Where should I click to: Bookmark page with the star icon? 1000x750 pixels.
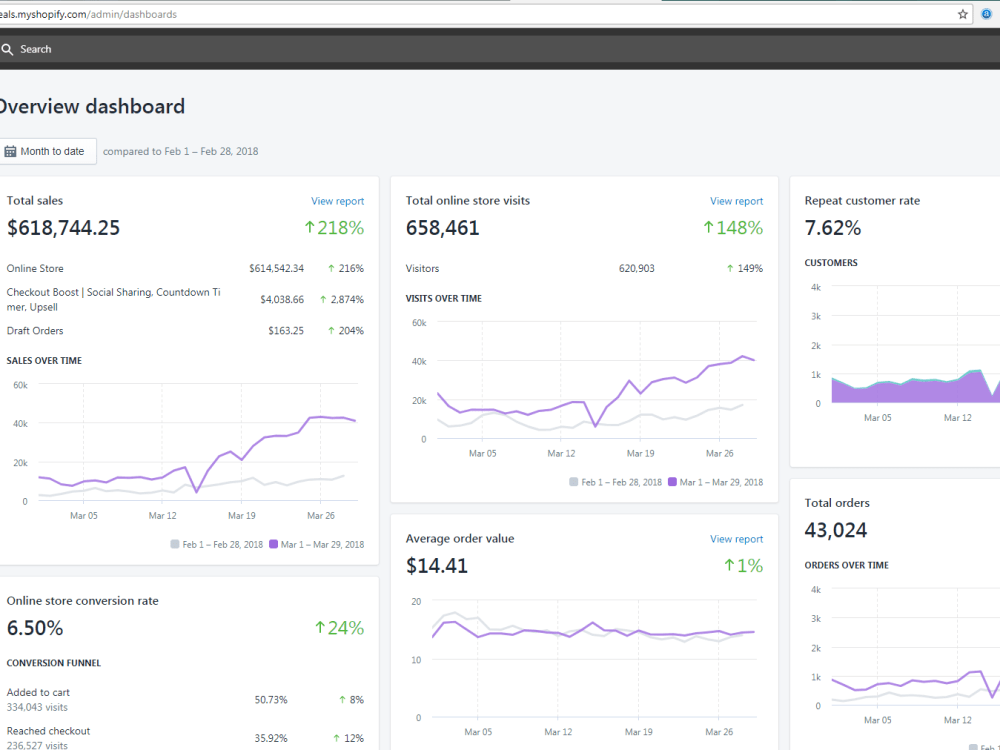pyautogui.click(x=962, y=14)
